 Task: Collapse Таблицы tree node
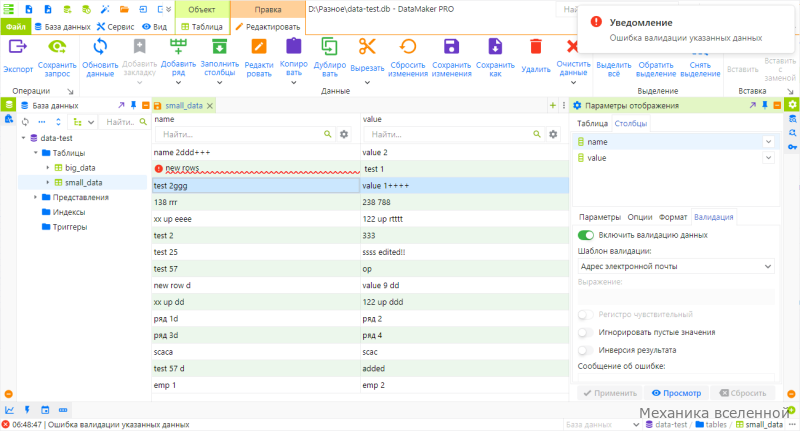click(36, 153)
